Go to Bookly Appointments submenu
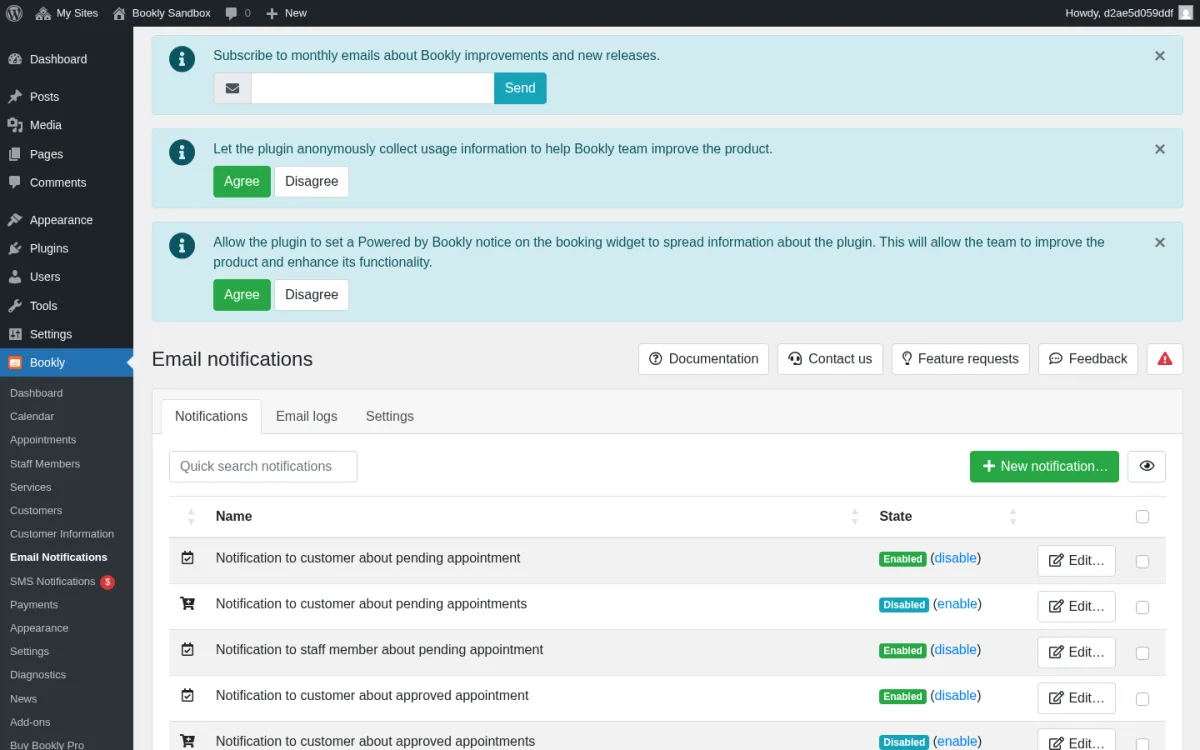Image resolution: width=1200 pixels, height=750 pixels. [43, 440]
